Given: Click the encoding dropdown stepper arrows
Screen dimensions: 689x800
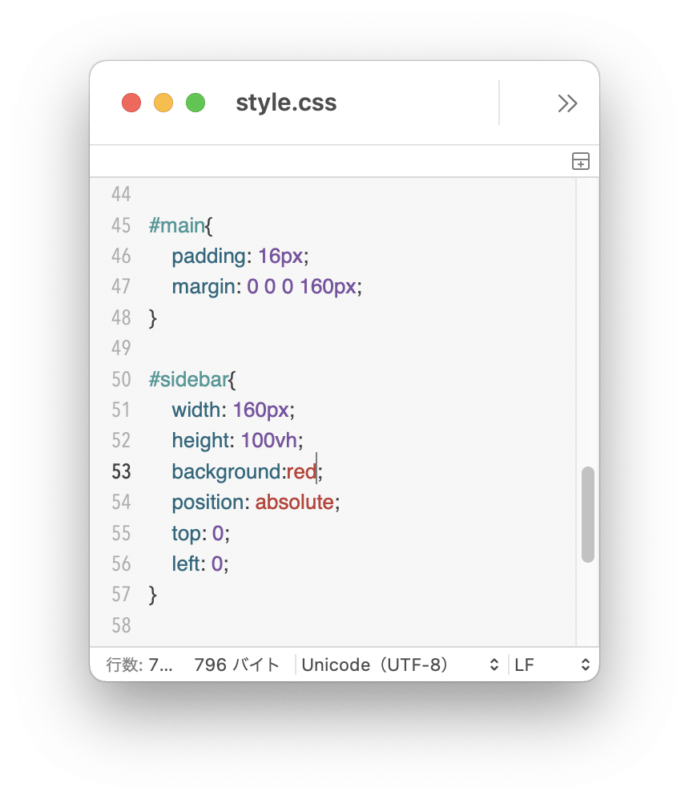Looking at the screenshot, I should 494,665.
